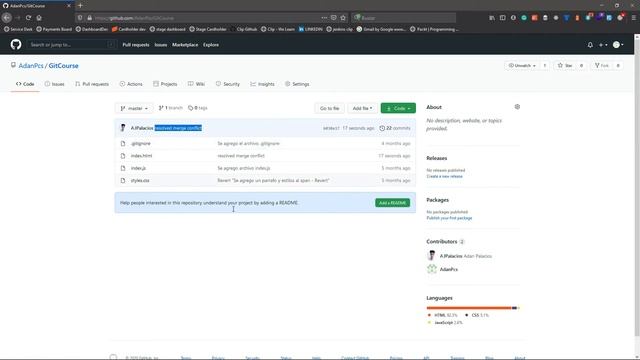
Task: Open the 22 commits history link
Action: [x=395, y=128]
